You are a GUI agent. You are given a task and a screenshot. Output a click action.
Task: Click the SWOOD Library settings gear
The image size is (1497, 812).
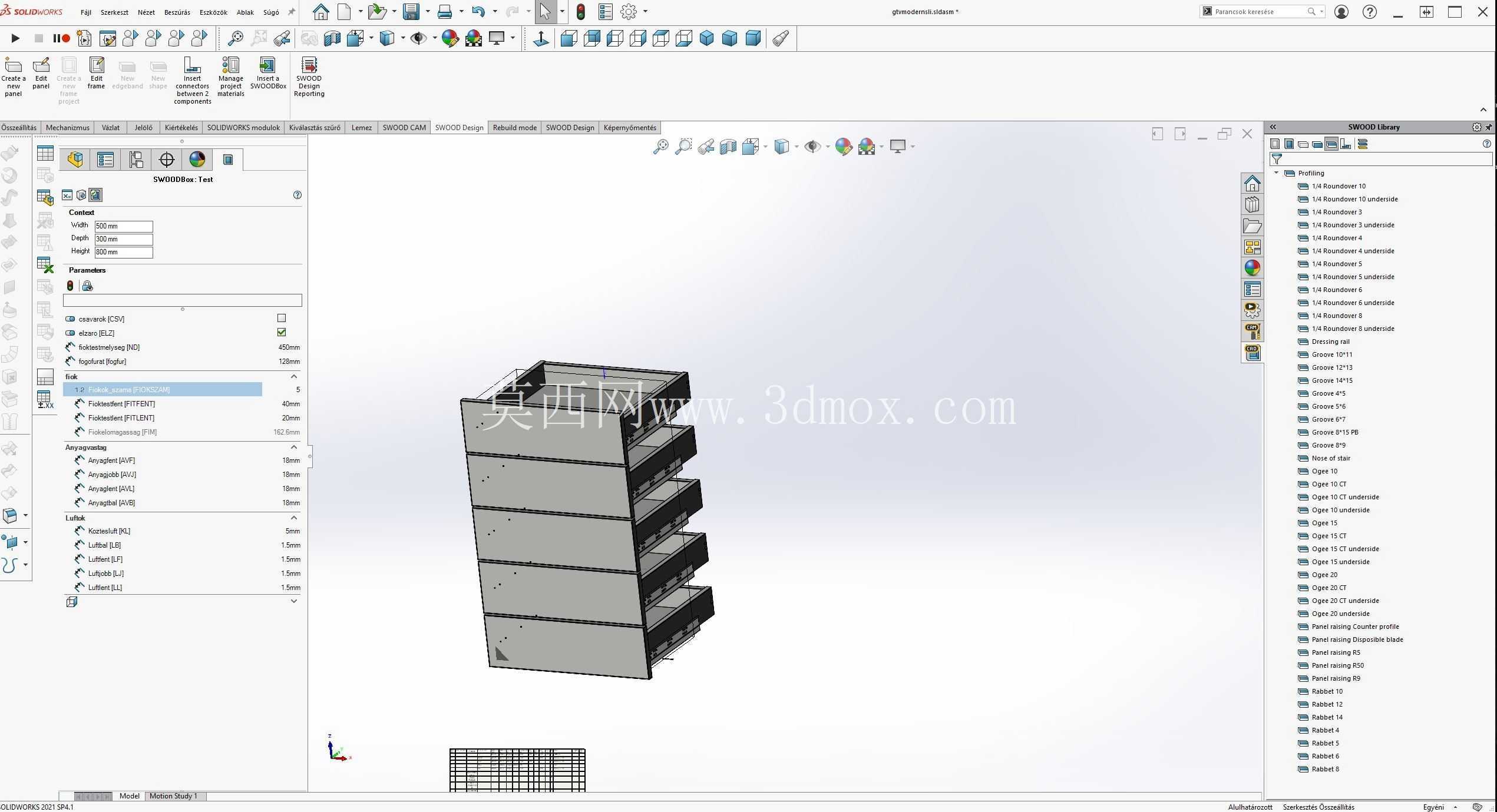point(1476,127)
